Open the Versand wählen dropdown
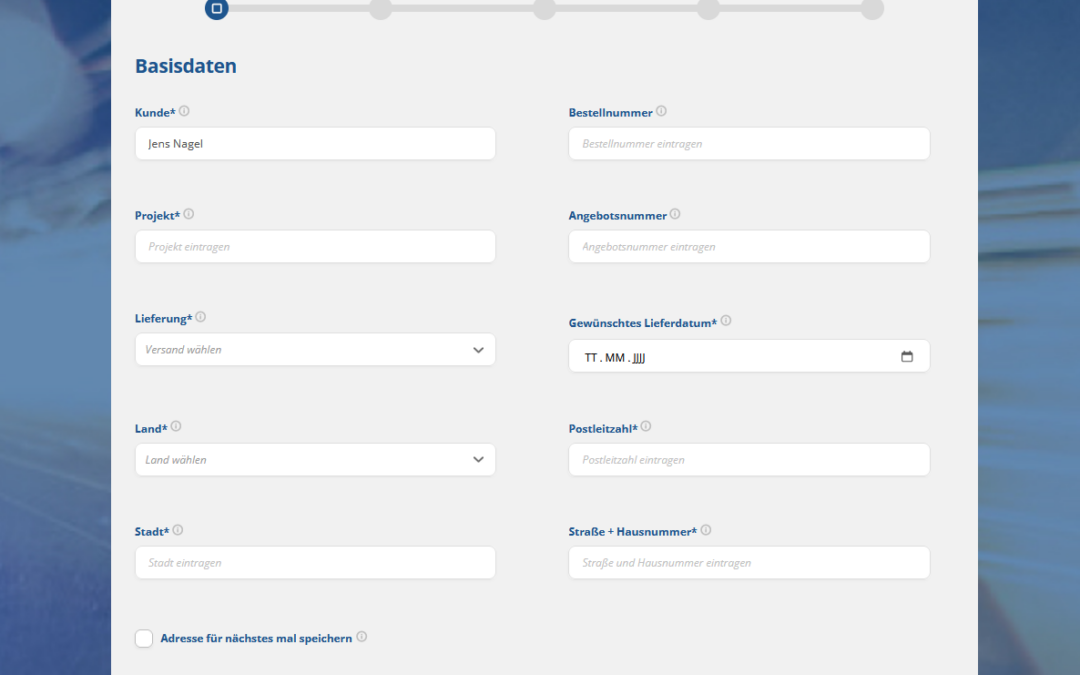 315,350
